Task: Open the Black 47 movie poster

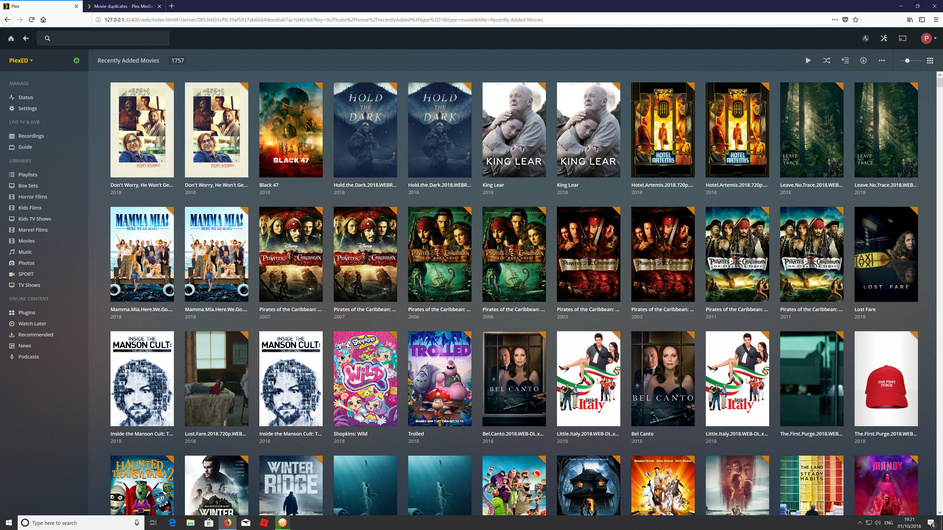Action: (290, 130)
